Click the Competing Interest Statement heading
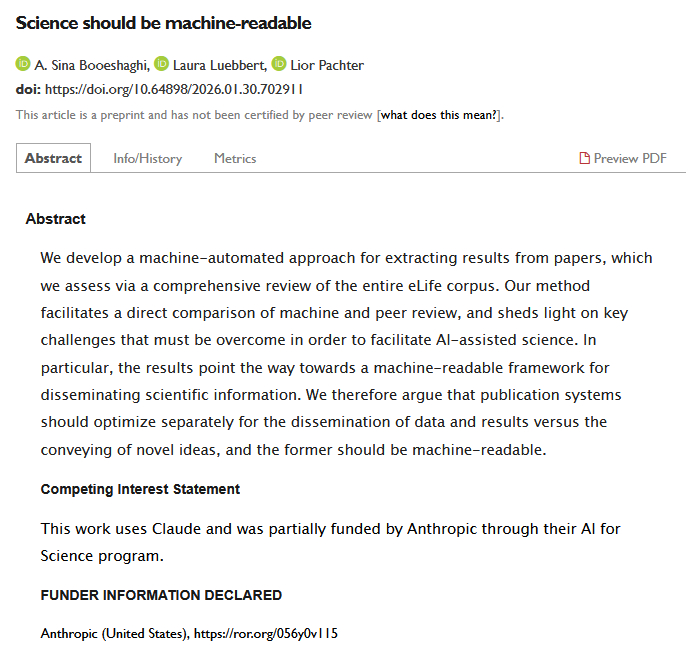 click(x=140, y=489)
